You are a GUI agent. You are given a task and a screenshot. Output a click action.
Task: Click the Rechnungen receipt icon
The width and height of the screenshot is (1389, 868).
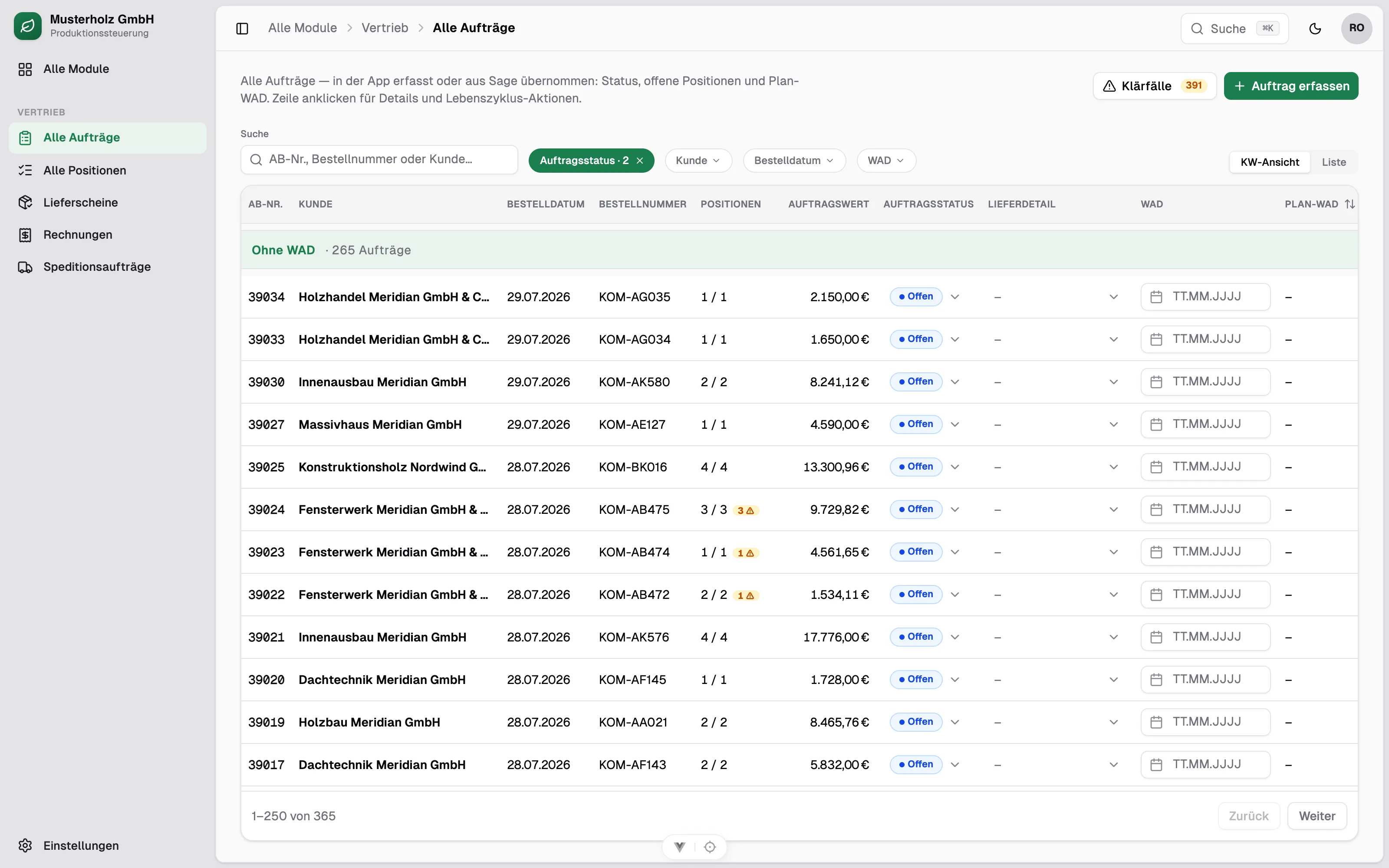tap(25, 235)
